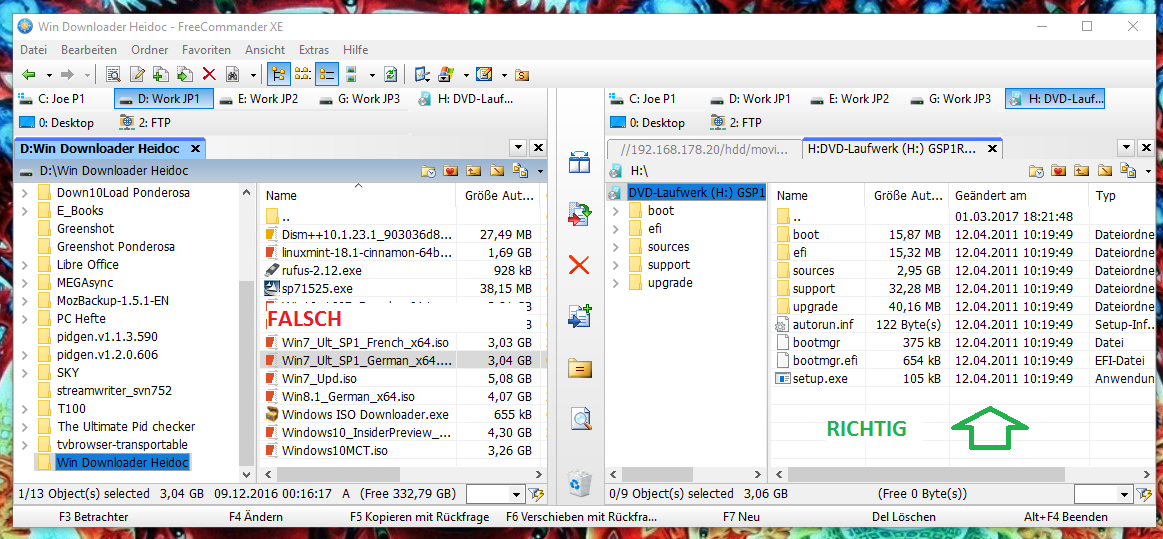Sort right panel by Geändert am column
The width and height of the screenshot is (1163, 539).
(x=1018, y=196)
